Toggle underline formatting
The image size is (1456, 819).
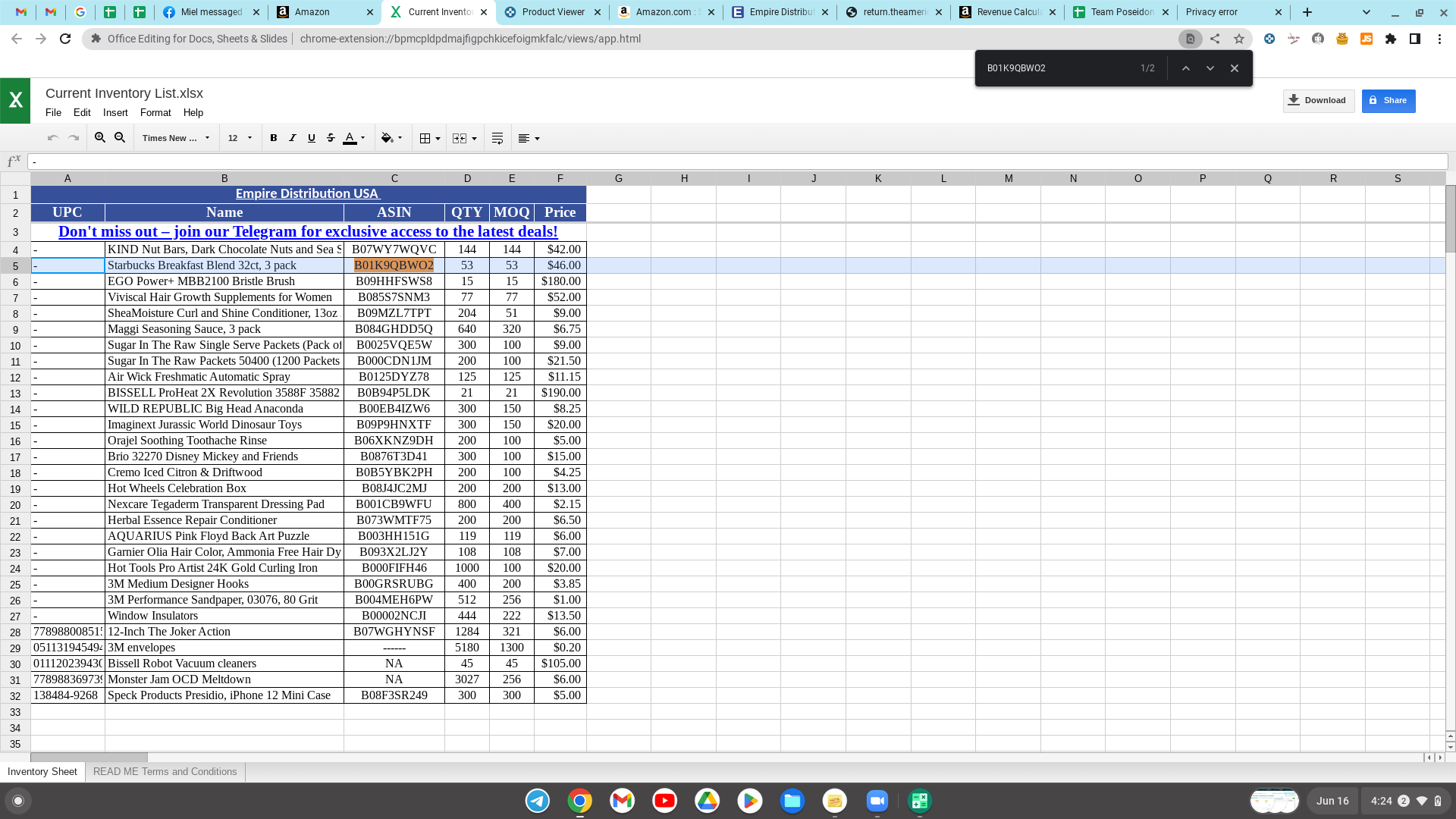(312, 138)
